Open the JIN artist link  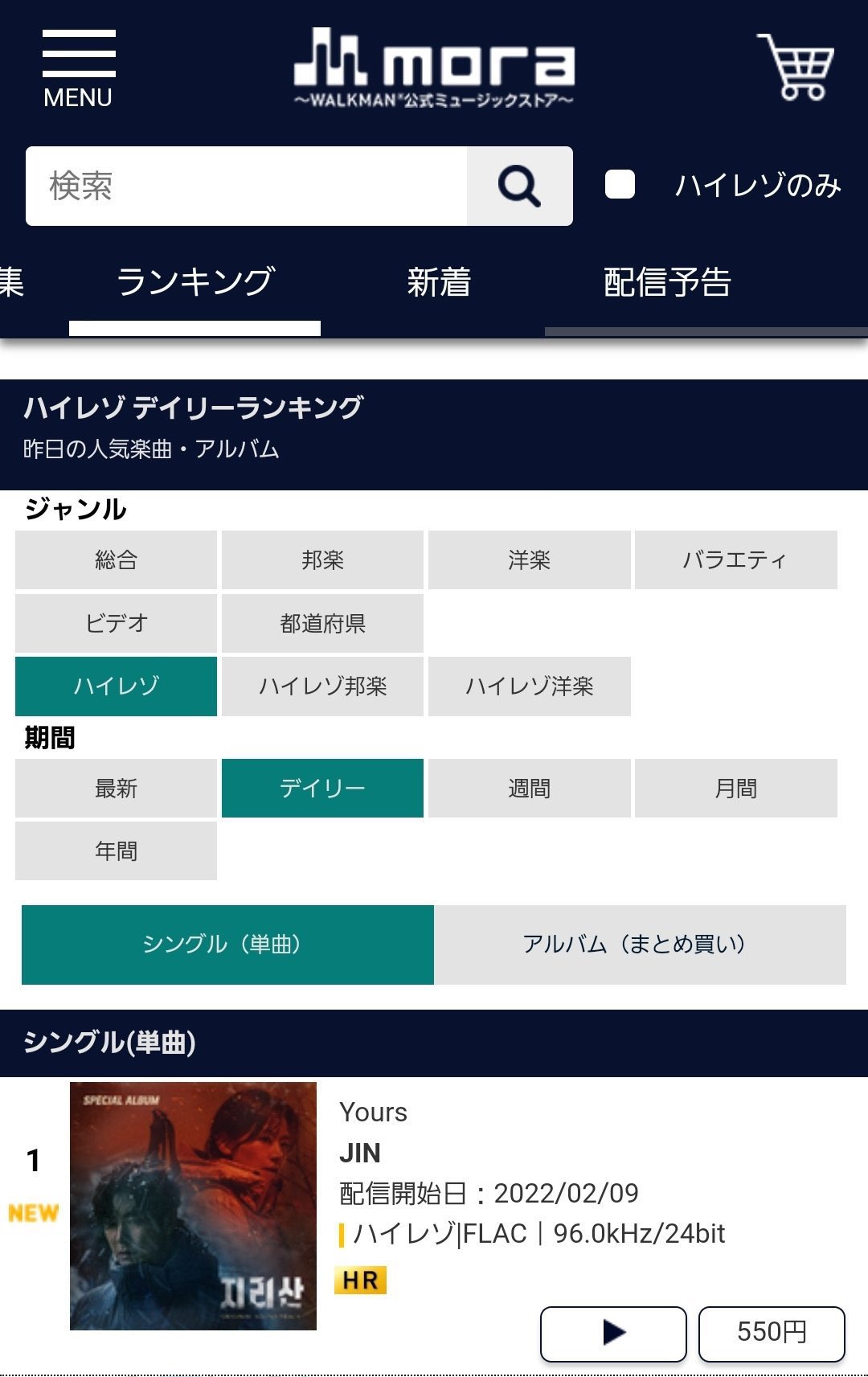[359, 1154]
